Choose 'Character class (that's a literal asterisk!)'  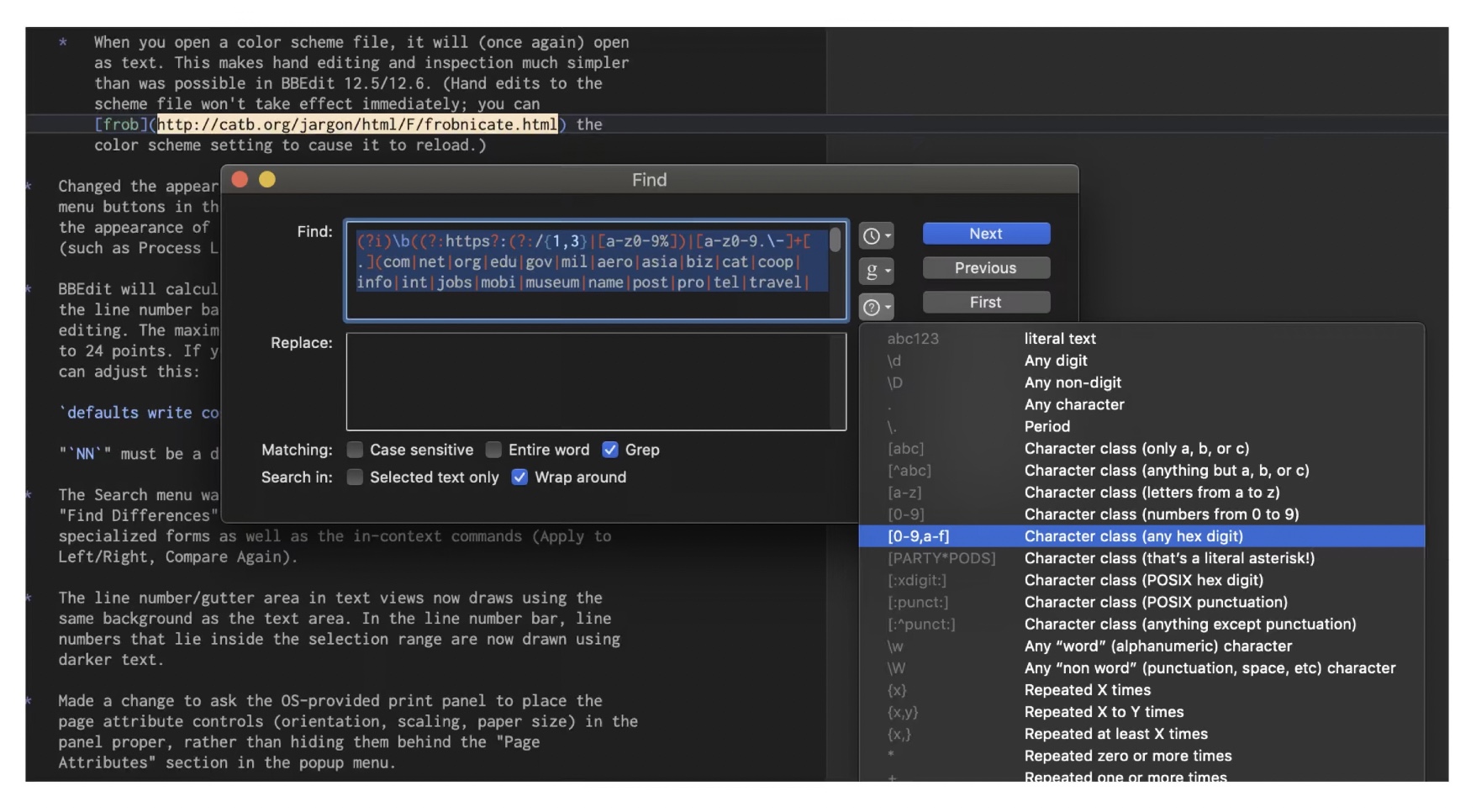coord(1141,558)
